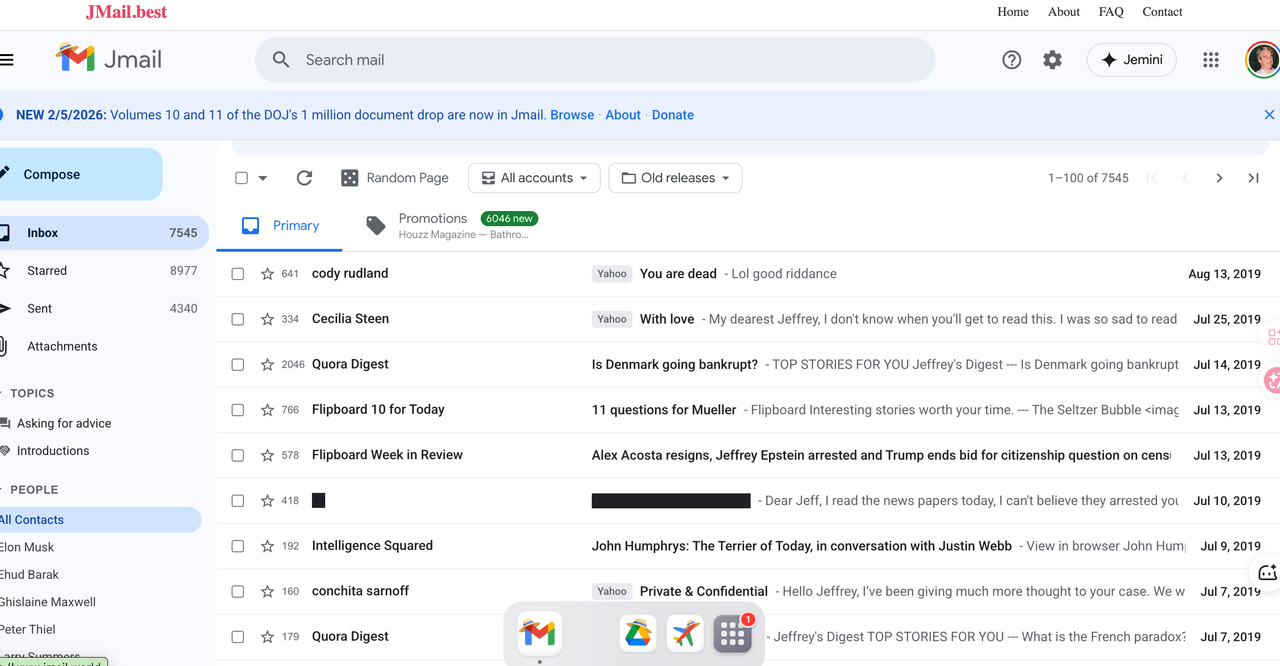Open the Starred folder
Image resolution: width=1280 pixels, height=666 pixels.
coord(104,271)
